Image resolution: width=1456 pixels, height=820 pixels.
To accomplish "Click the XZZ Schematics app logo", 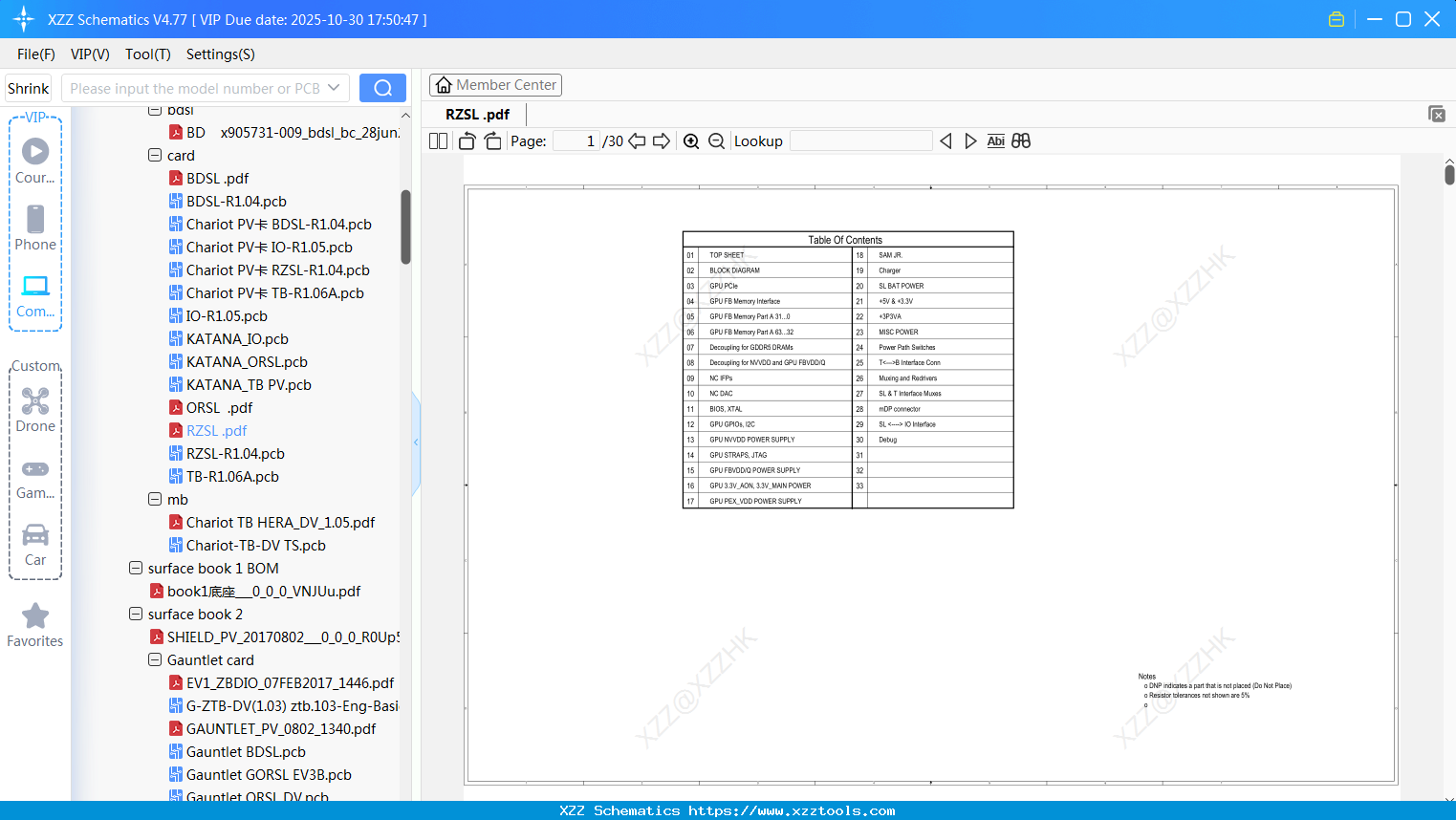I will (24, 19).
